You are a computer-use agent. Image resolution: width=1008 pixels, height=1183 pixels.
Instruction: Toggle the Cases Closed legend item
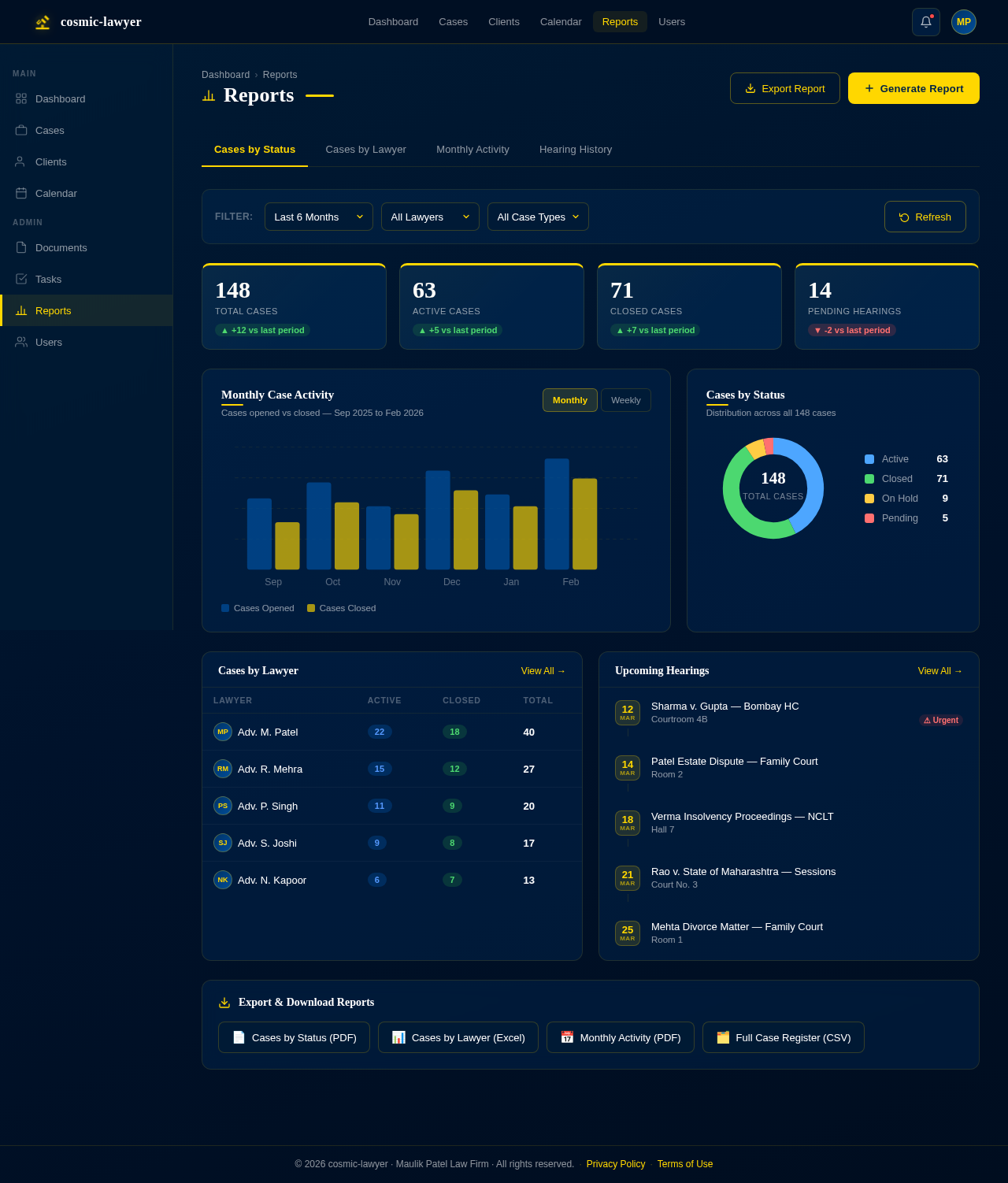[341, 608]
